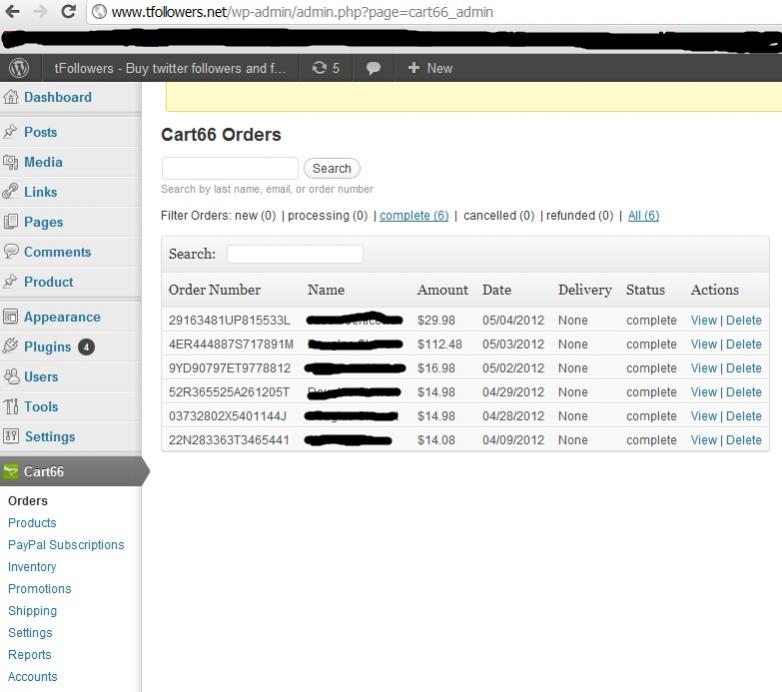Click the Plugins badge showing 4
Screen dimensions: 782x692
[86, 347]
